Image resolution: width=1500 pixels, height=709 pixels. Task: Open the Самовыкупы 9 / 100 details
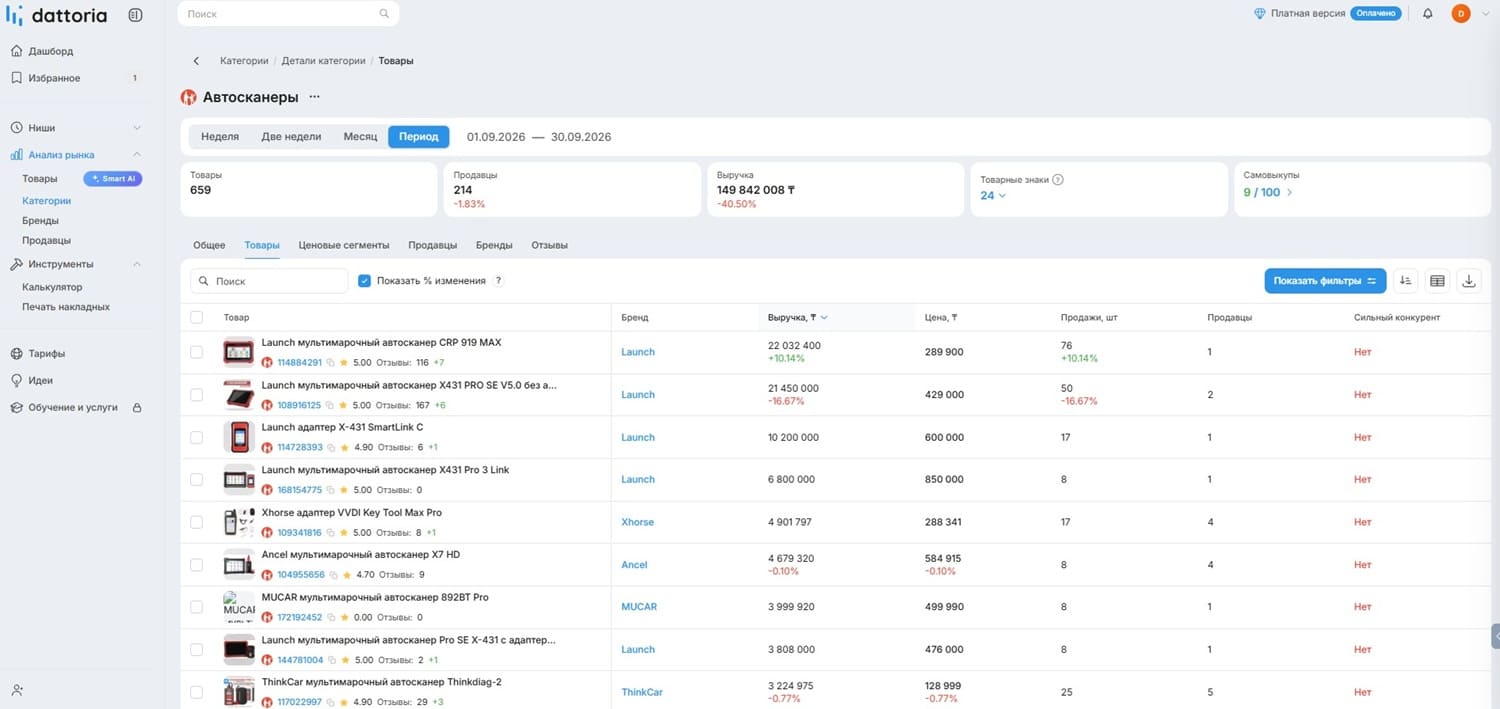pyautogui.click(x=1268, y=192)
